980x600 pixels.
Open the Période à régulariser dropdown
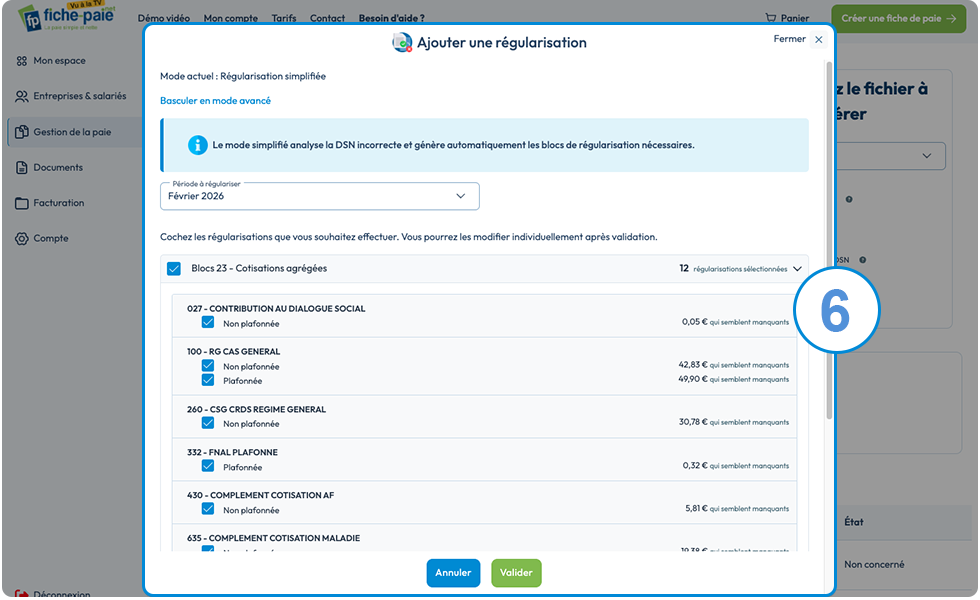click(319, 196)
